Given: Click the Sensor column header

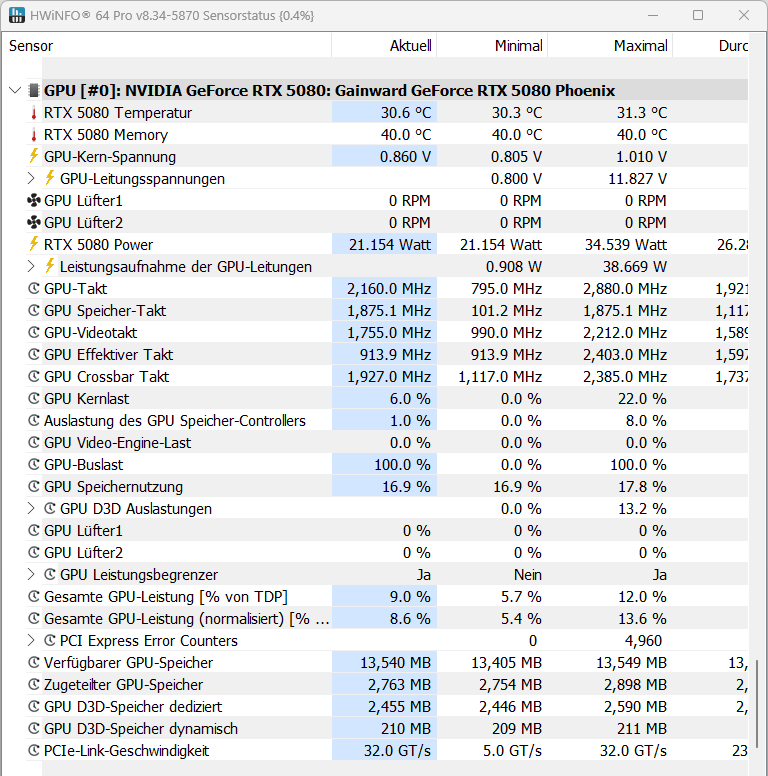Looking at the screenshot, I should [x=167, y=46].
